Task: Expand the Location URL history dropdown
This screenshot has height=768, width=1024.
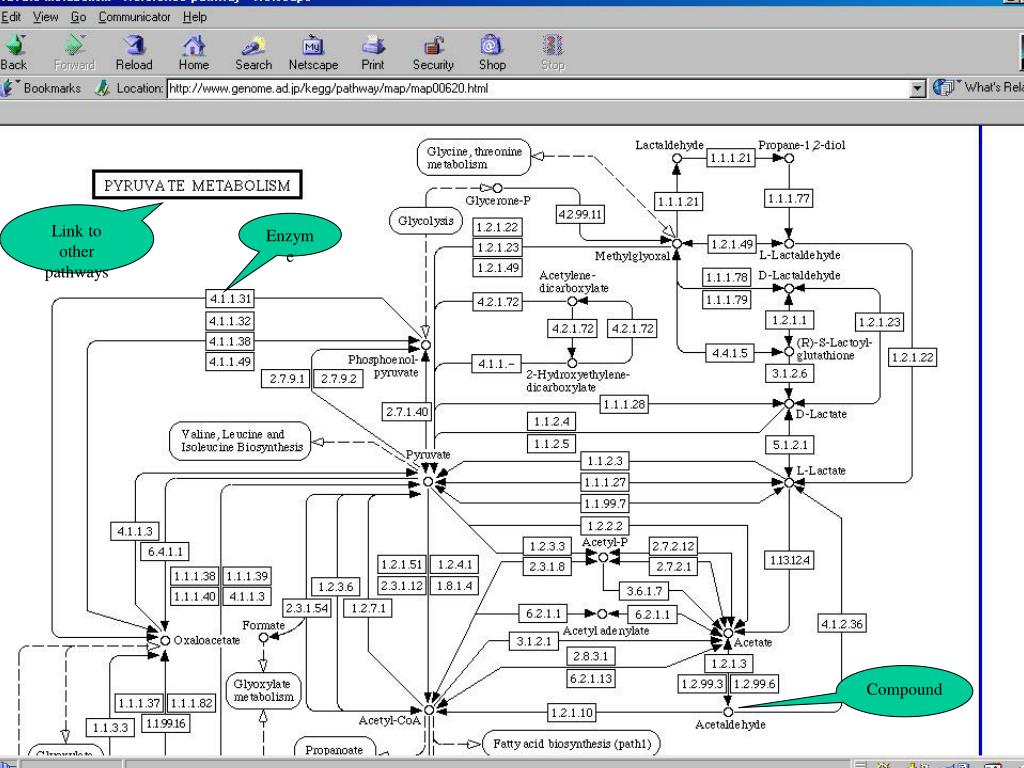Action: tap(919, 88)
